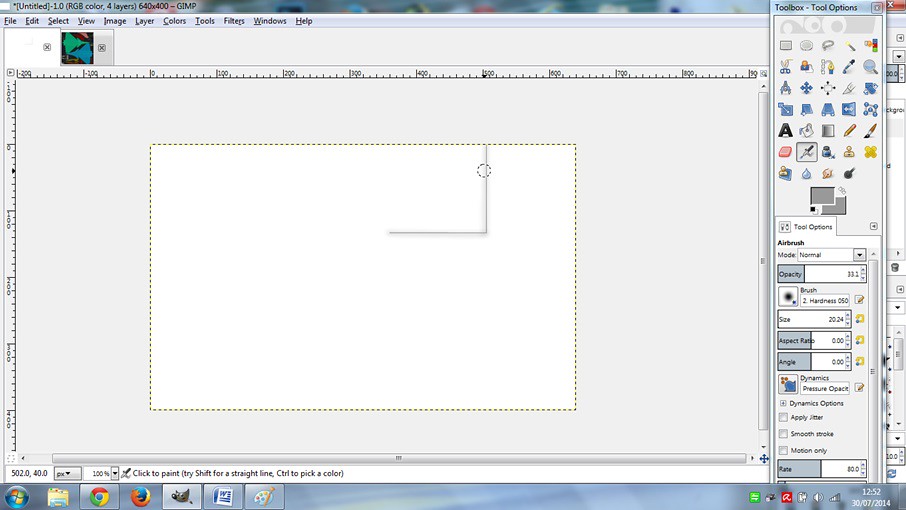
Task: Select the Flip tool
Action: click(849, 110)
